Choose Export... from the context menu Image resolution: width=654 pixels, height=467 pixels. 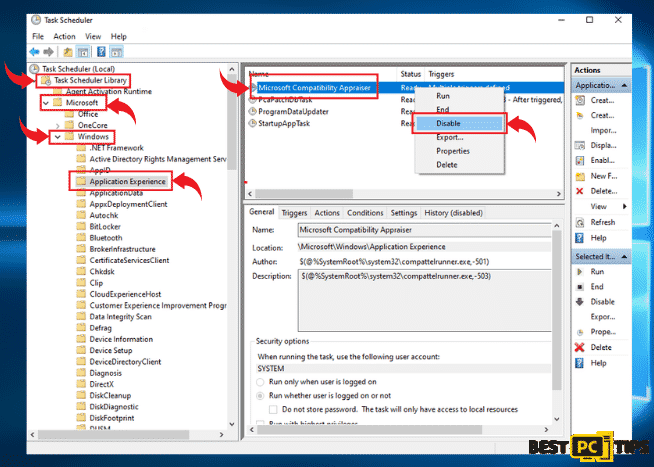(459, 137)
